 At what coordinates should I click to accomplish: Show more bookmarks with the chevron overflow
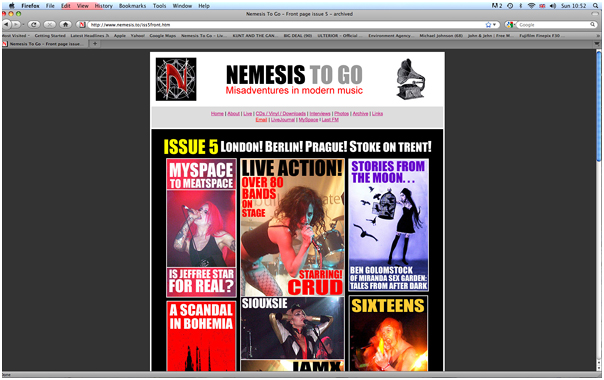click(x=598, y=35)
